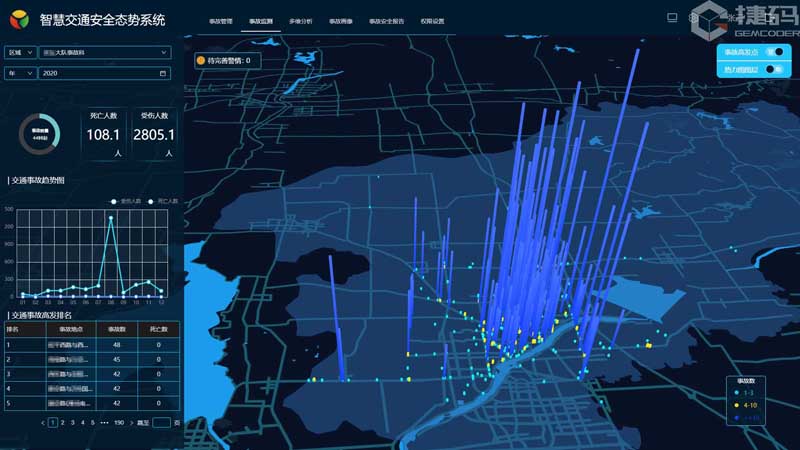This screenshot has height=450, width=800.
Task: Click the jump-to page number input box
Action: pyautogui.click(x=161, y=423)
